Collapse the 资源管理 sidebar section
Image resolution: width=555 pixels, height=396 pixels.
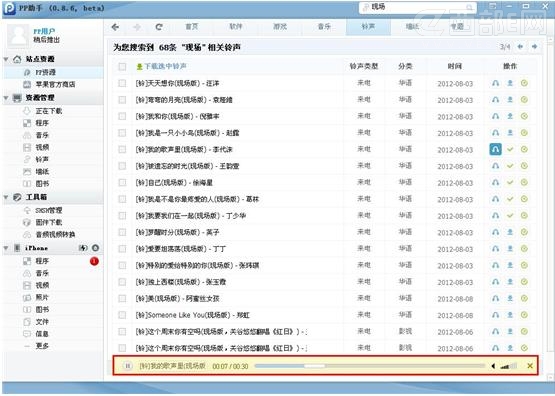point(6,98)
